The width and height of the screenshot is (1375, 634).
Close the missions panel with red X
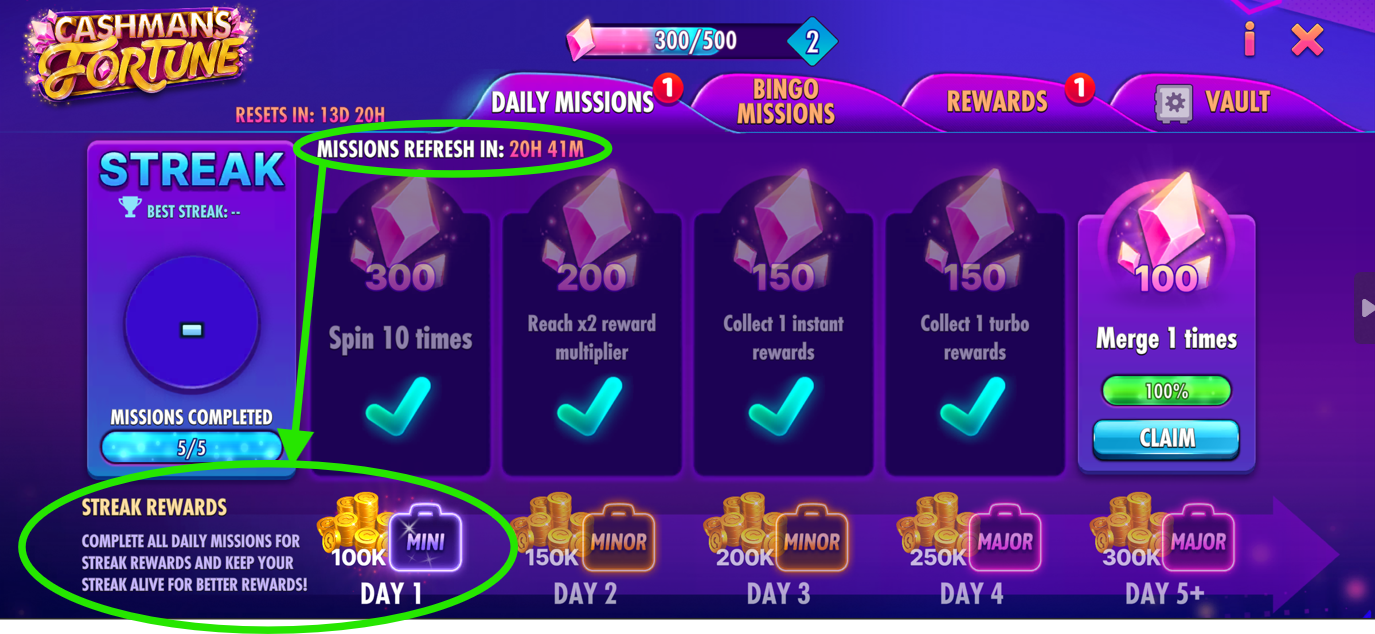pos(1307,39)
